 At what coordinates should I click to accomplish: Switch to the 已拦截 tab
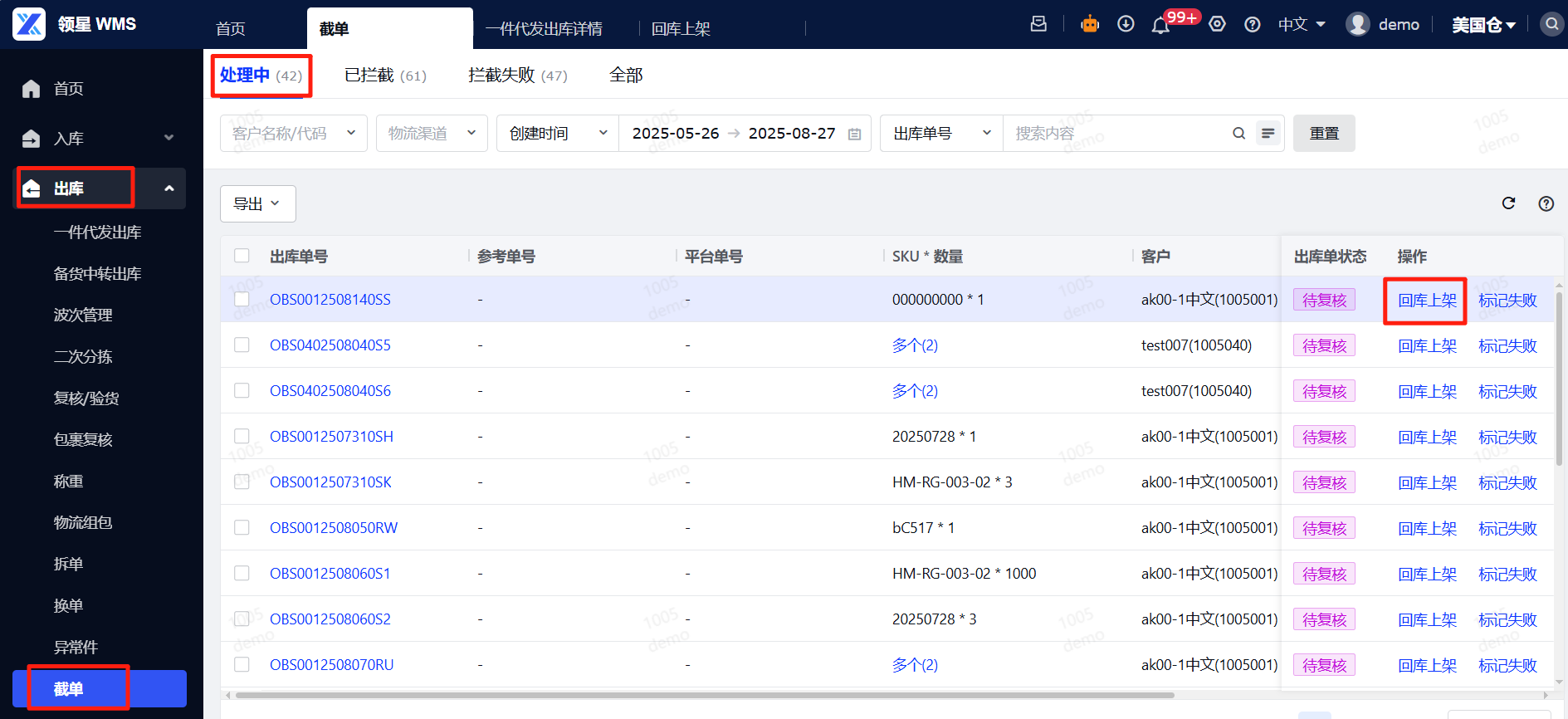point(385,76)
